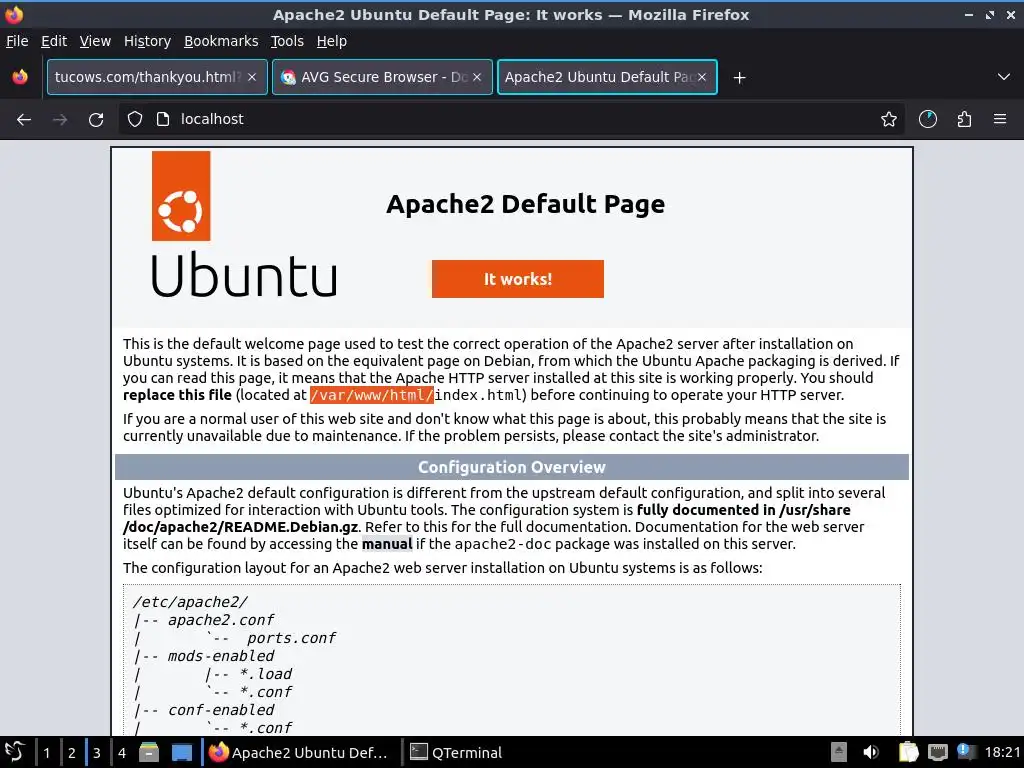
Task: Open the History menu
Action: (x=148, y=41)
